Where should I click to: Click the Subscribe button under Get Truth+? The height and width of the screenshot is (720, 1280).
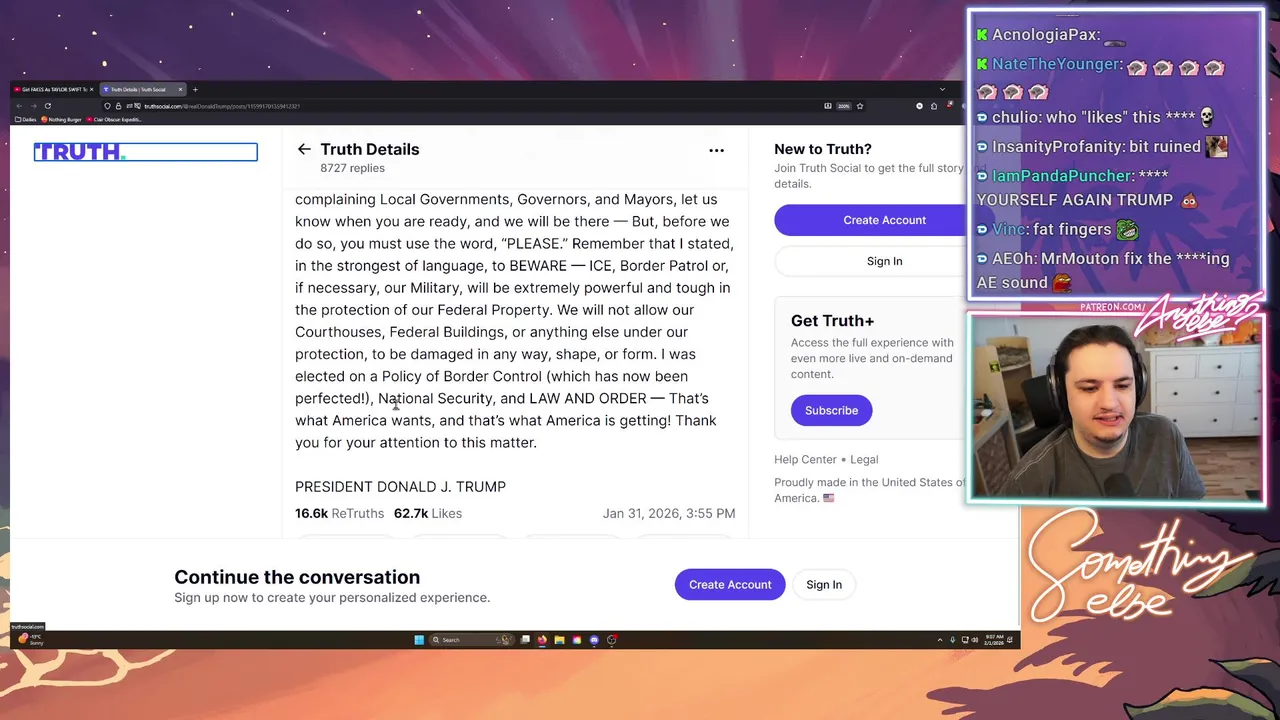coord(831,410)
